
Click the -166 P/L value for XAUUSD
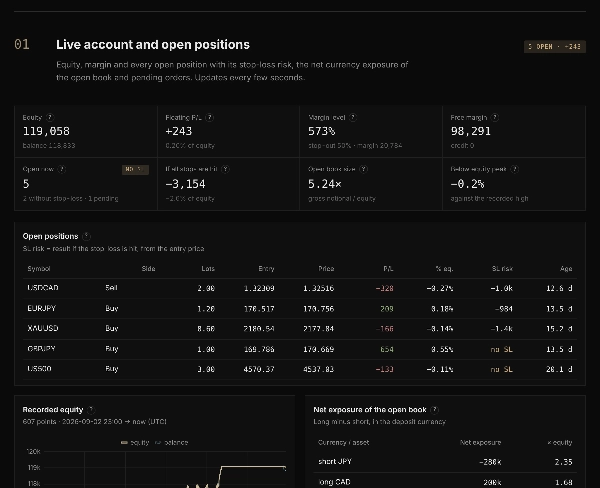click(385, 329)
